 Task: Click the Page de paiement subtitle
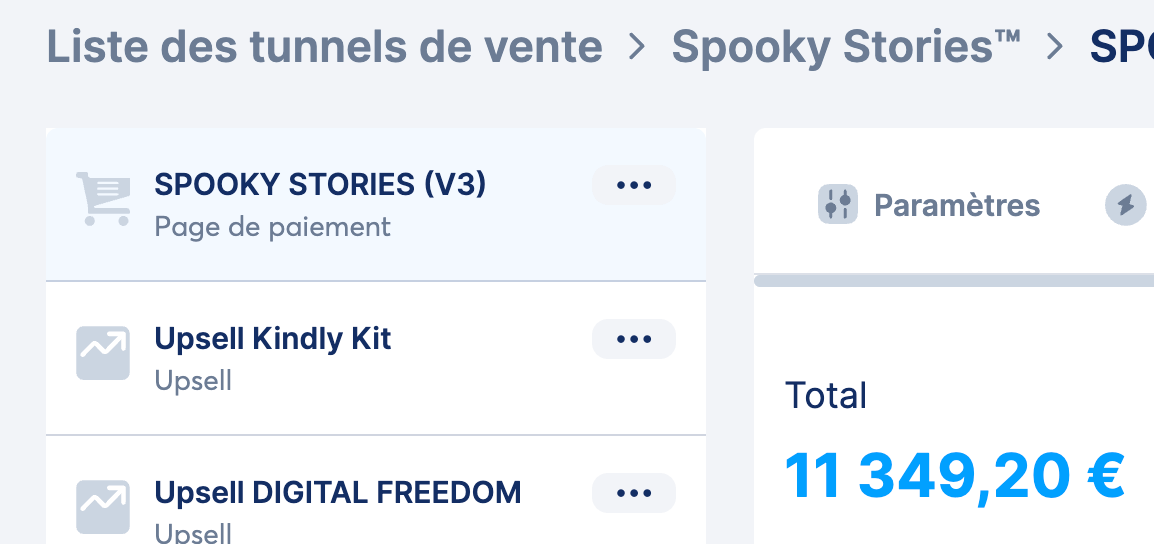tap(272, 227)
